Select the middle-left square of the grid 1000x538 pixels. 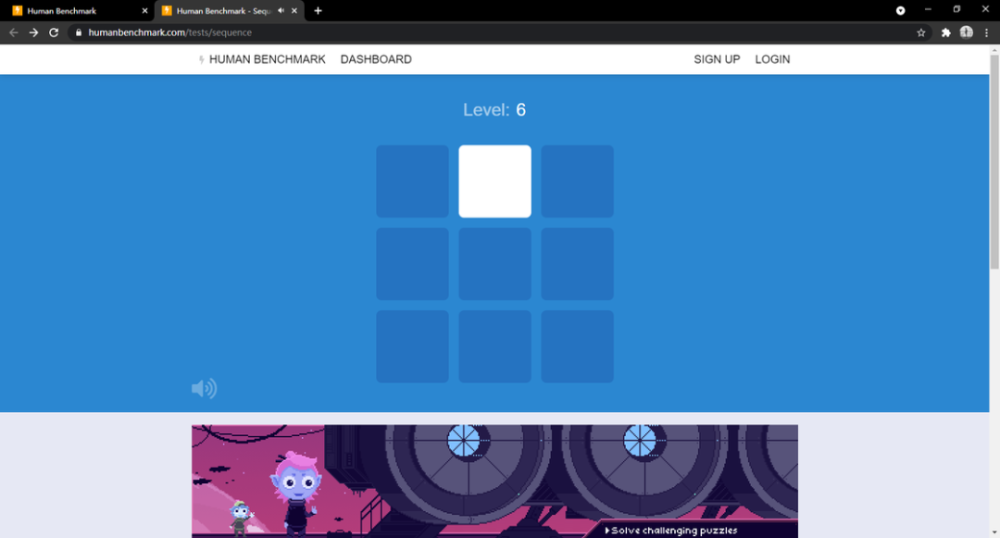coord(412,264)
